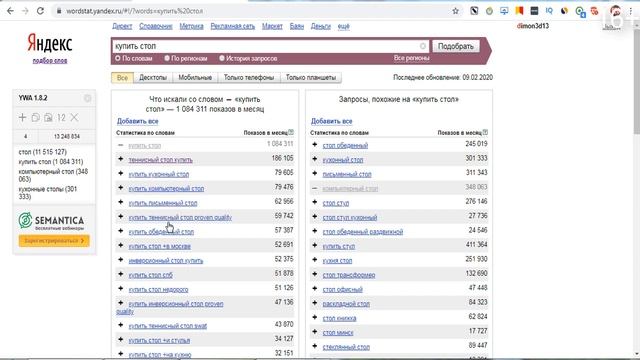Open 'инверсионный стол купить' query link
This screenshot has height=360, width=640.
[166, 260]
